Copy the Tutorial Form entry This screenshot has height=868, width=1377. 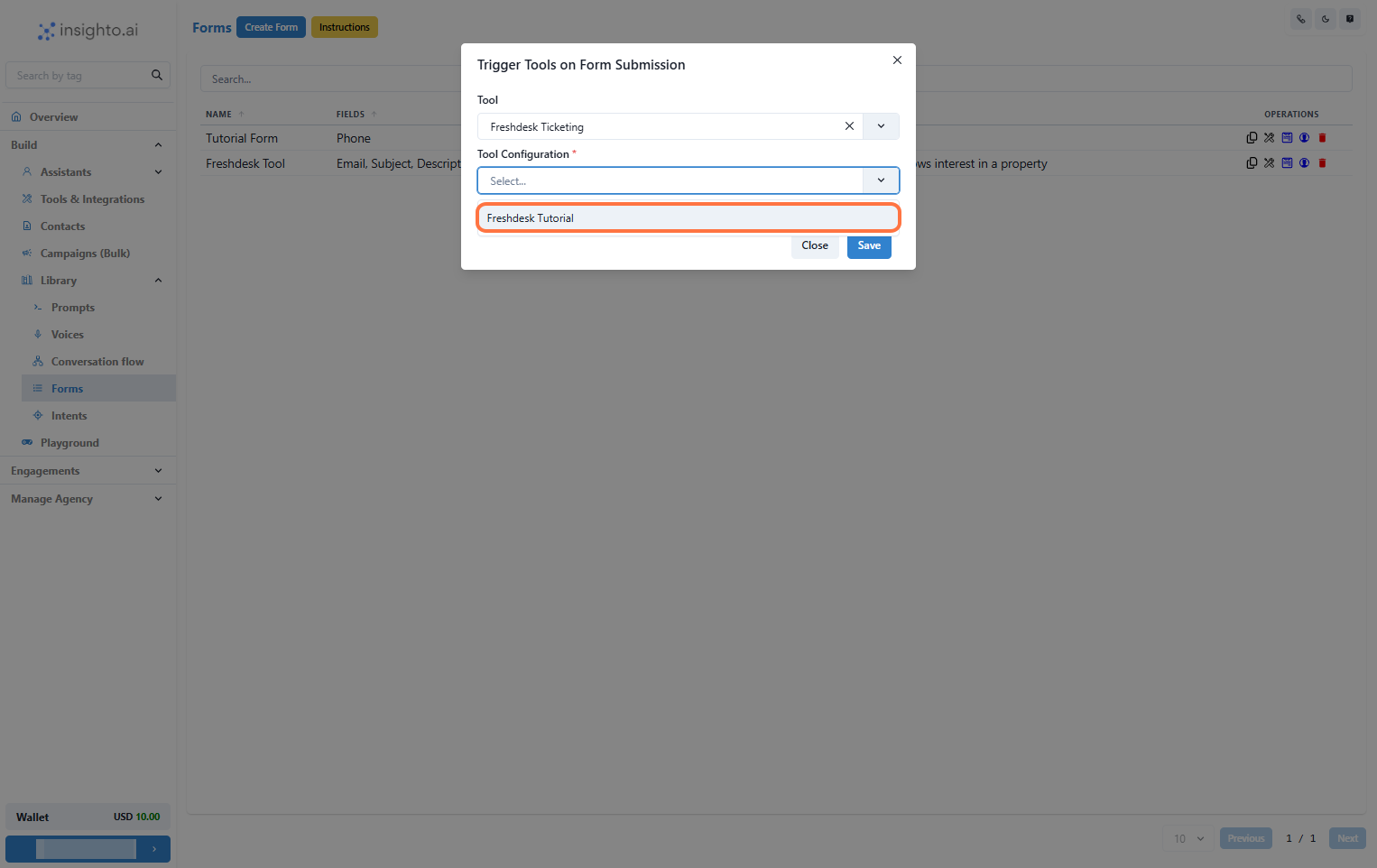coord(1252,137)
